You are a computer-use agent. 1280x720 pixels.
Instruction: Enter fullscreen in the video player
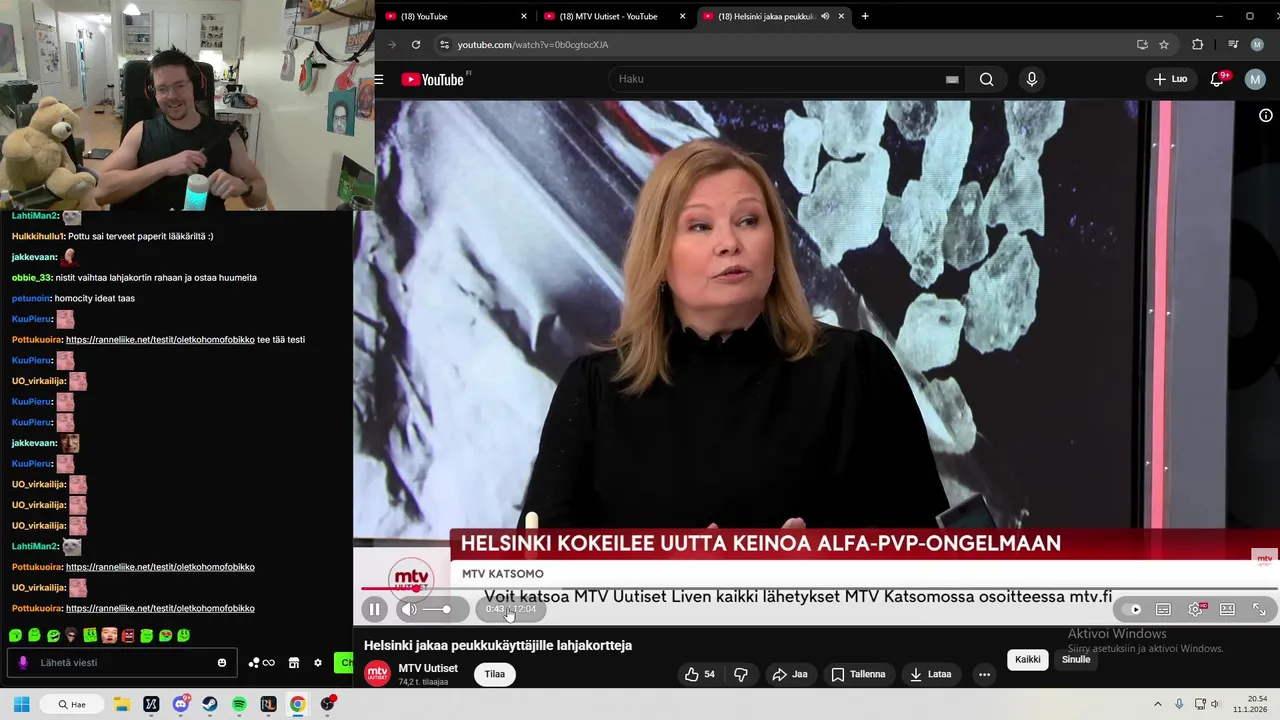[x=1259, y=609]
